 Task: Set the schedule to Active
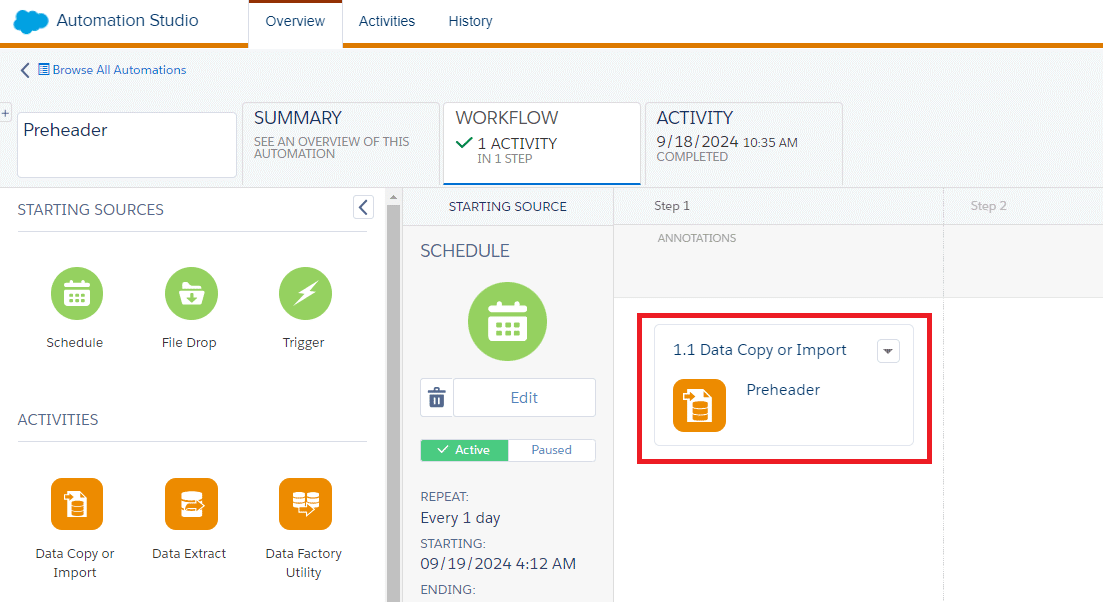pos(464,450)
